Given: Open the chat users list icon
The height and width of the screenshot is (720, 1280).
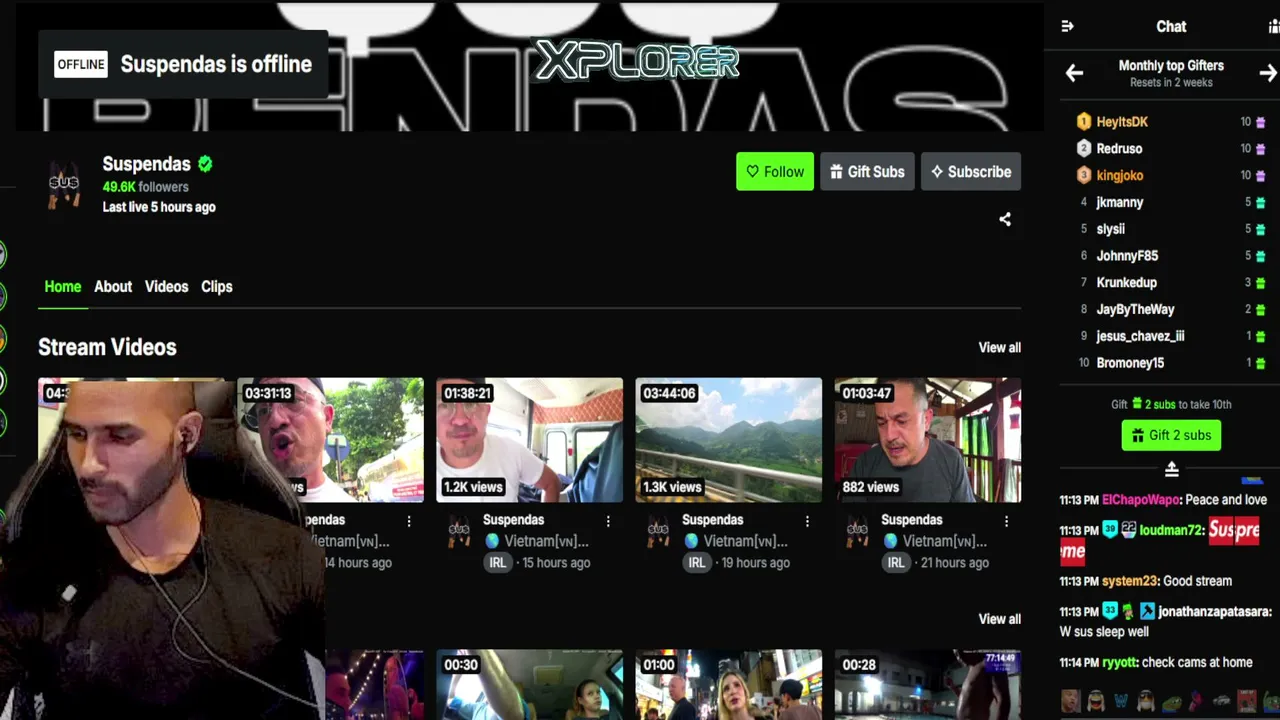Looking at the screenshot, I should click(1273, 27).
